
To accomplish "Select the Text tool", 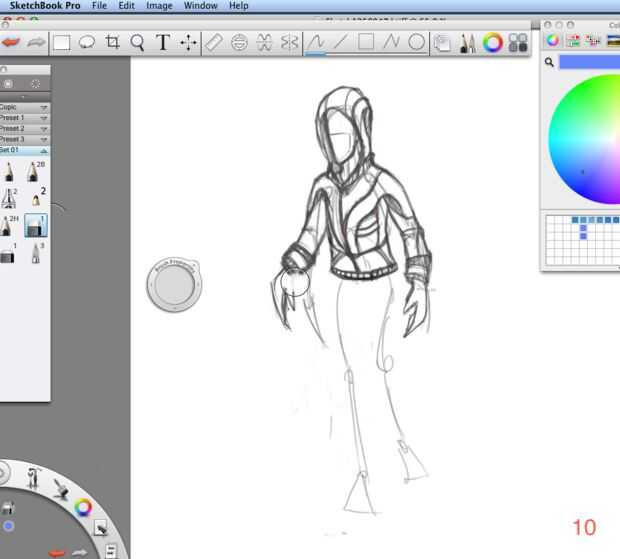I will pos(163,42).
